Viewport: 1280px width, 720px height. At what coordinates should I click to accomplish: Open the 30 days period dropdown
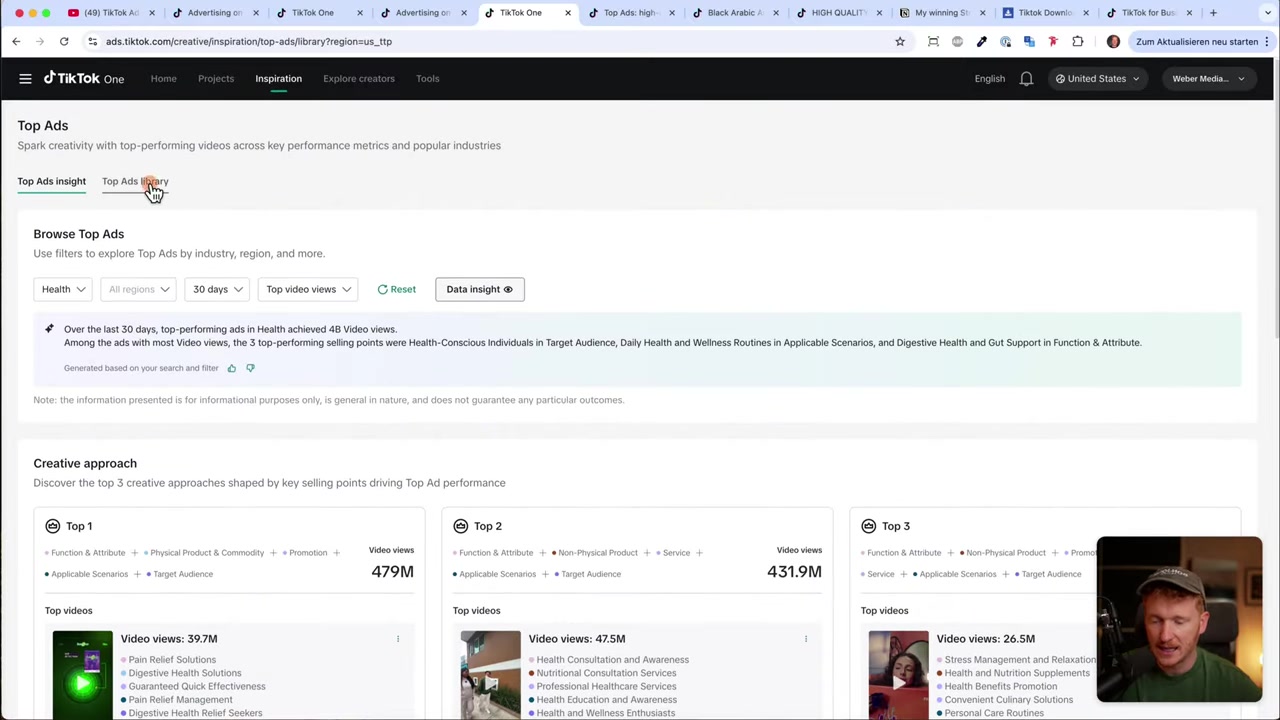click(x=217, y=289)
